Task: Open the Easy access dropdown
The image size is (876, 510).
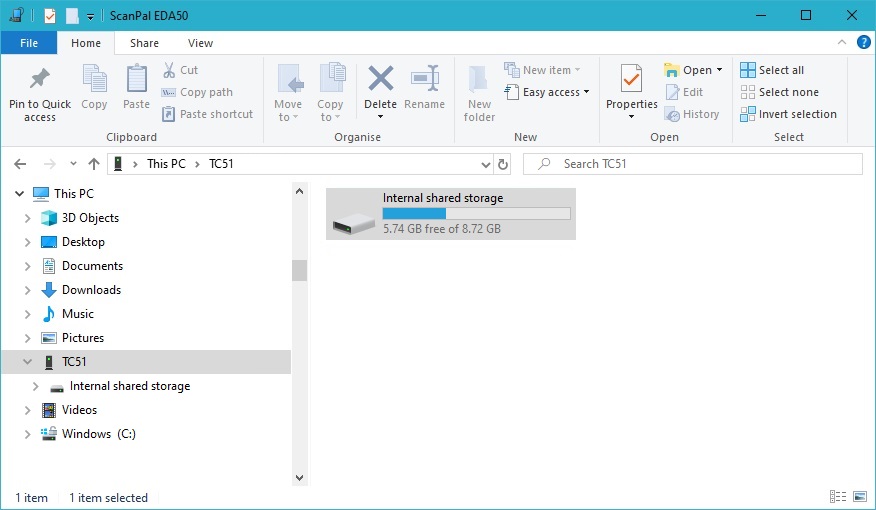Action: 547,92
